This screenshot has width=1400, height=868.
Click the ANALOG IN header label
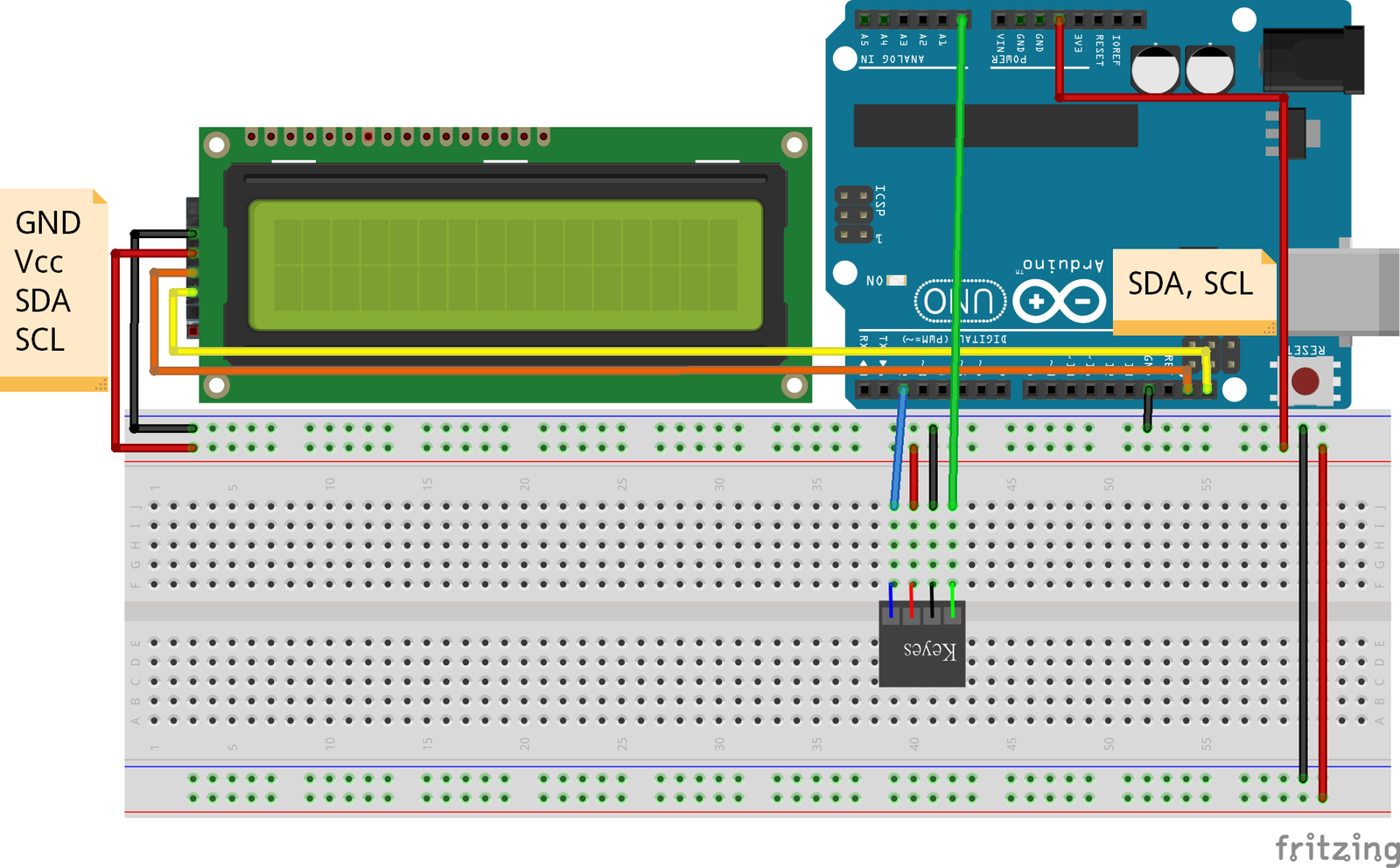[x=892, y=59]
